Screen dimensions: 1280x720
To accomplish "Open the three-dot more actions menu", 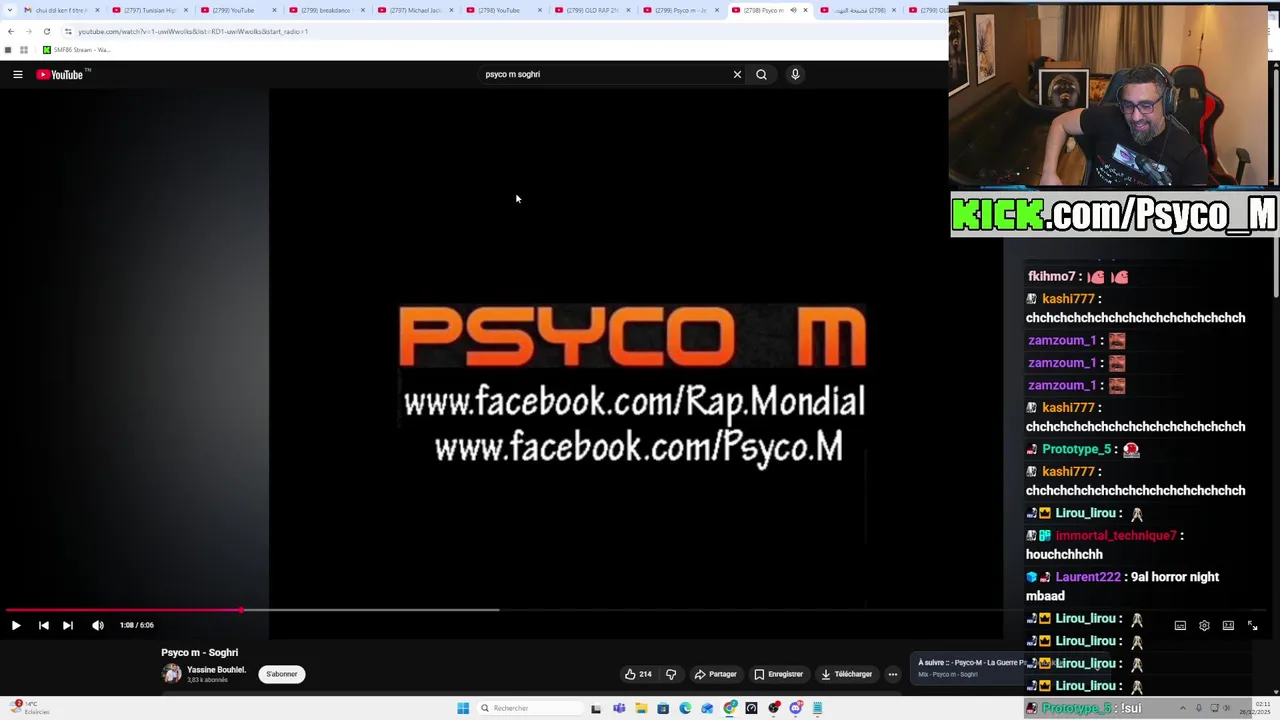I will [893, 674].
